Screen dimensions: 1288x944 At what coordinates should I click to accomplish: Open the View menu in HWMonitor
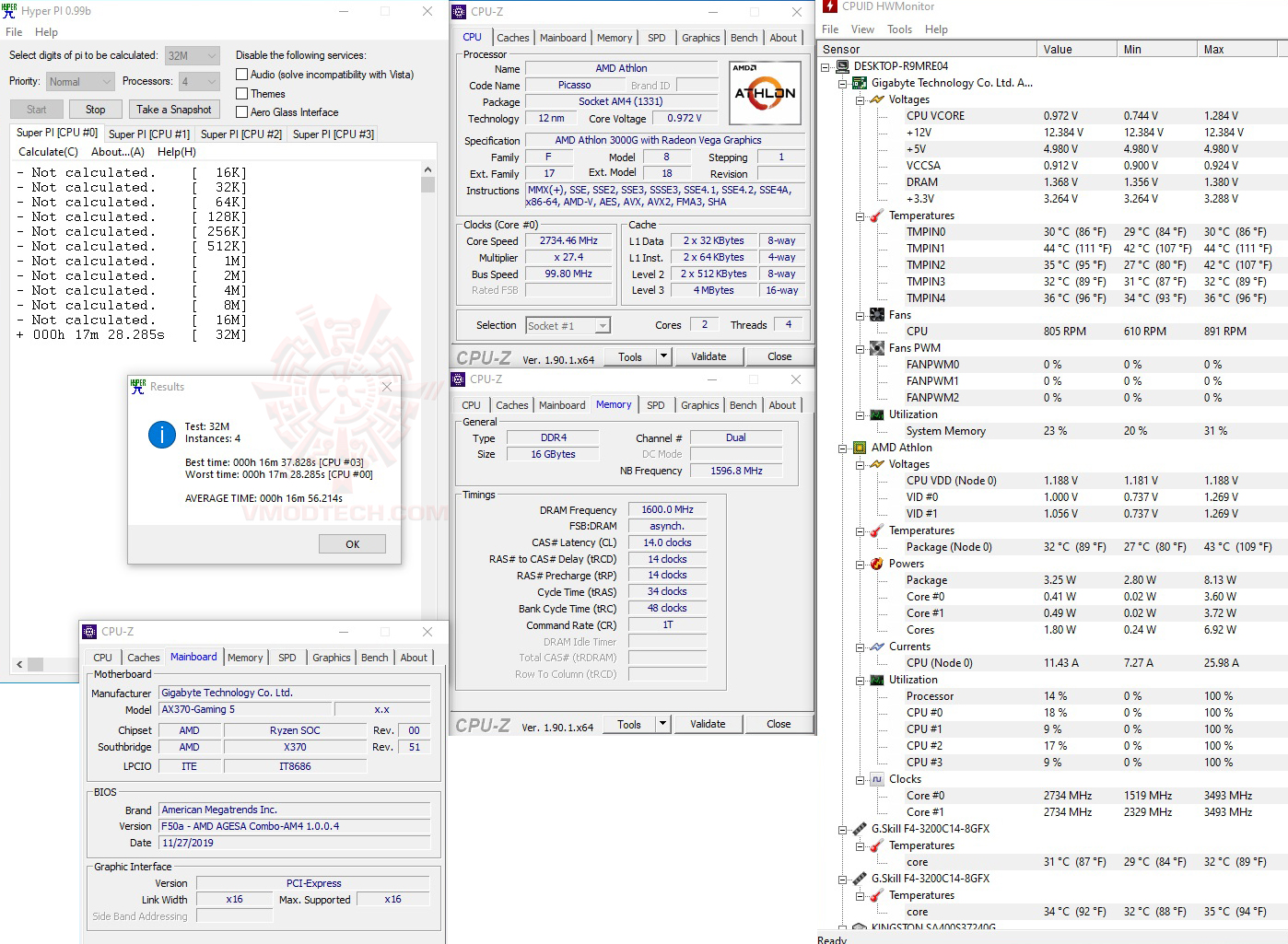point(862,29)
